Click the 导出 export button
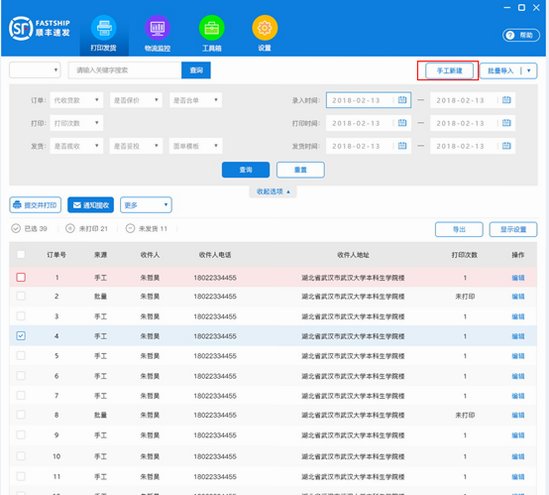The image size is (549, 495). (459, 230)
